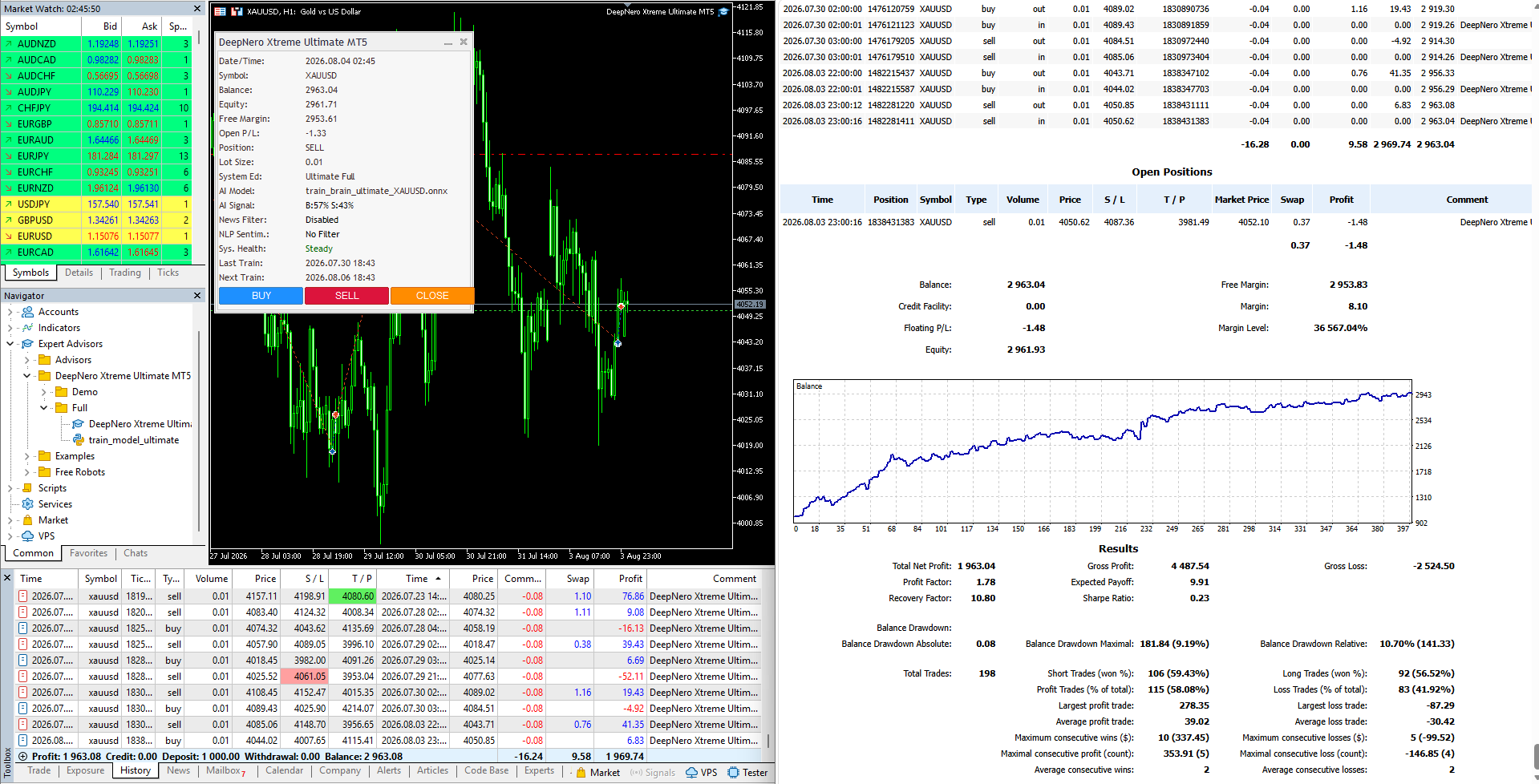Click the Indicators icon in Navigator
This screenshot has height=784, width=1539.
(x=27, y=328)
